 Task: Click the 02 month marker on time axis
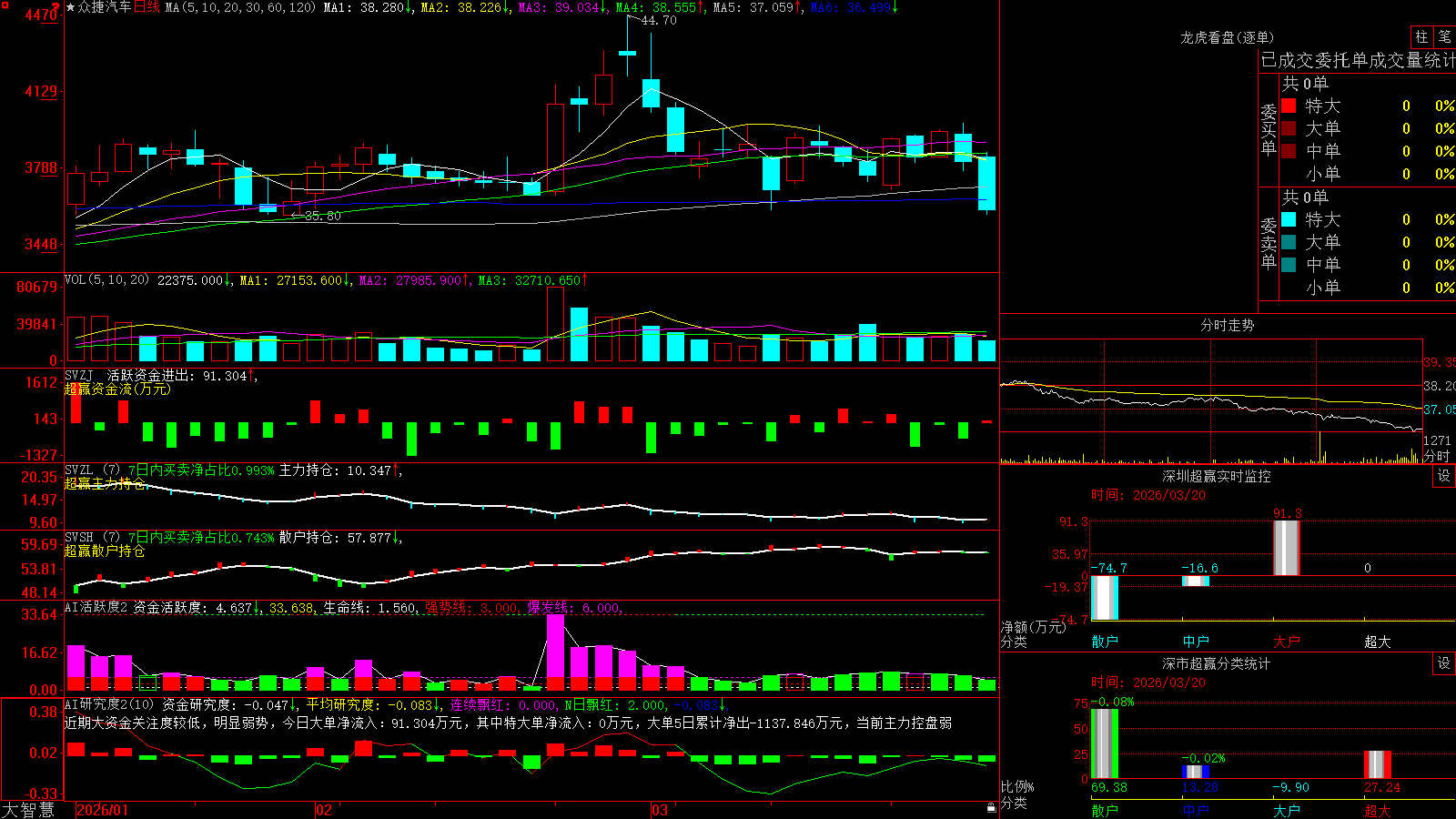pos(323,810)
